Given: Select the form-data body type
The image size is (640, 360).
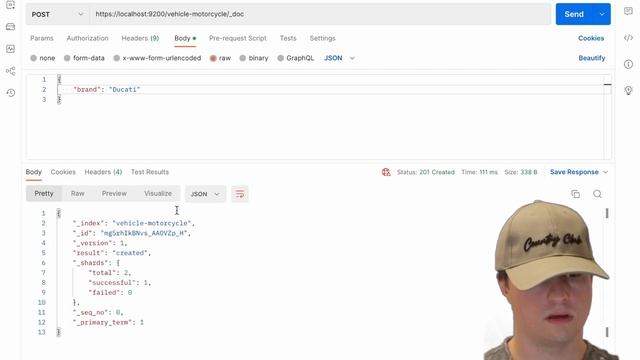Looking at the screenshot, I should click(x=84, y=58).
